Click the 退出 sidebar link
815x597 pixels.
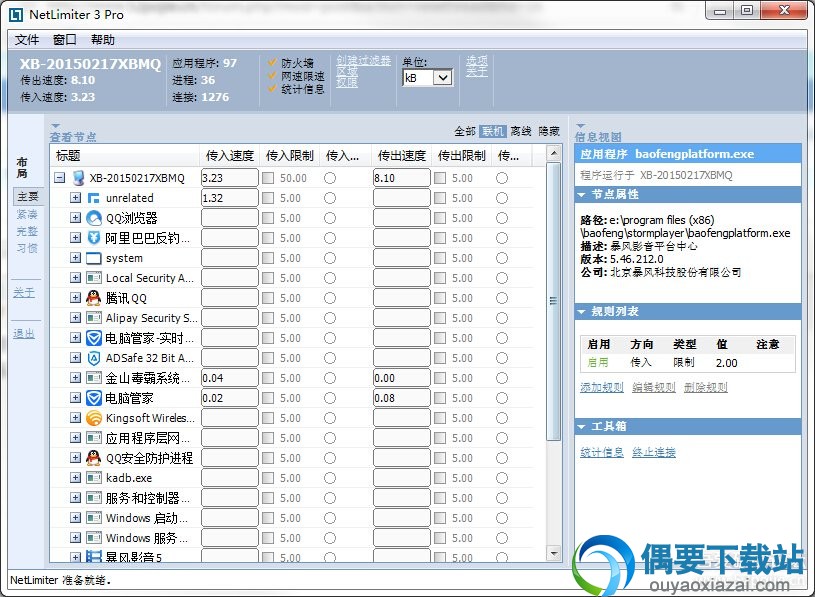[24, 334]
